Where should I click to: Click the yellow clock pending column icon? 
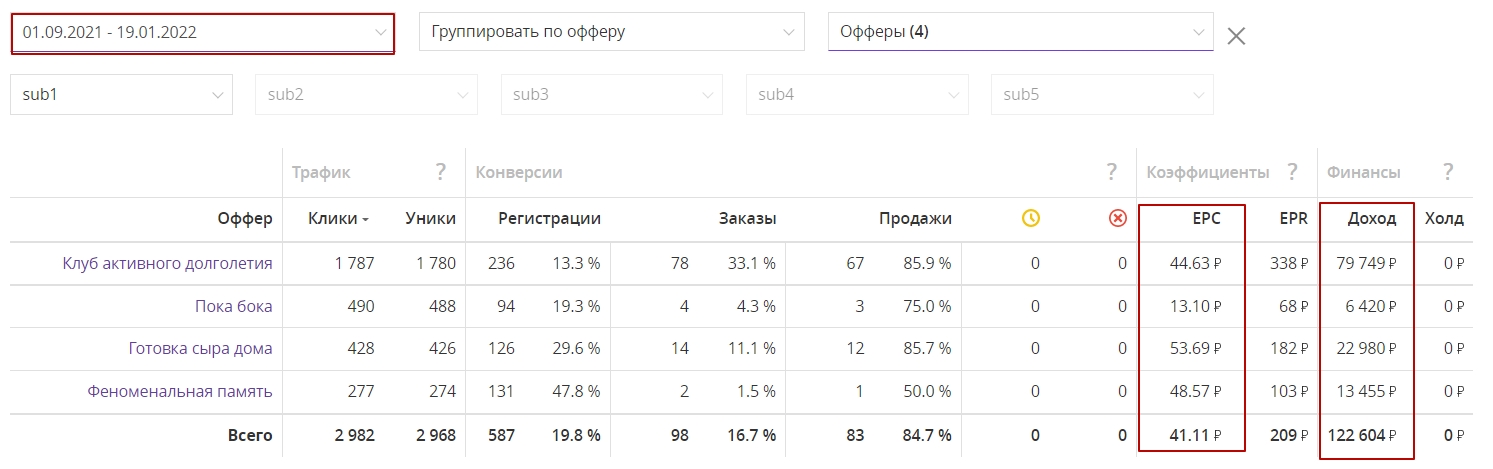[x=1031, y=218]
